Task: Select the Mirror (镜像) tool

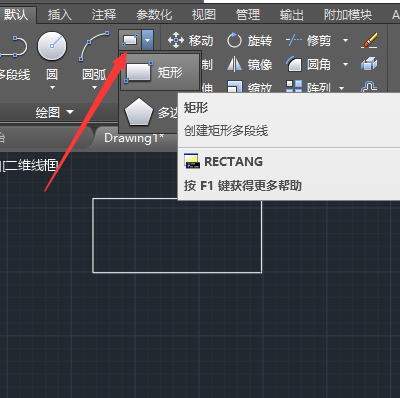Action: [249, 64]
